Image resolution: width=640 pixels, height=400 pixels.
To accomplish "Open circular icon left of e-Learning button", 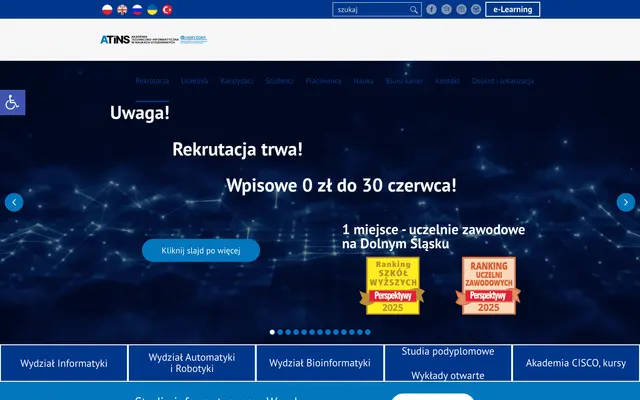I will pyautogui.click(x=476, y=9).
